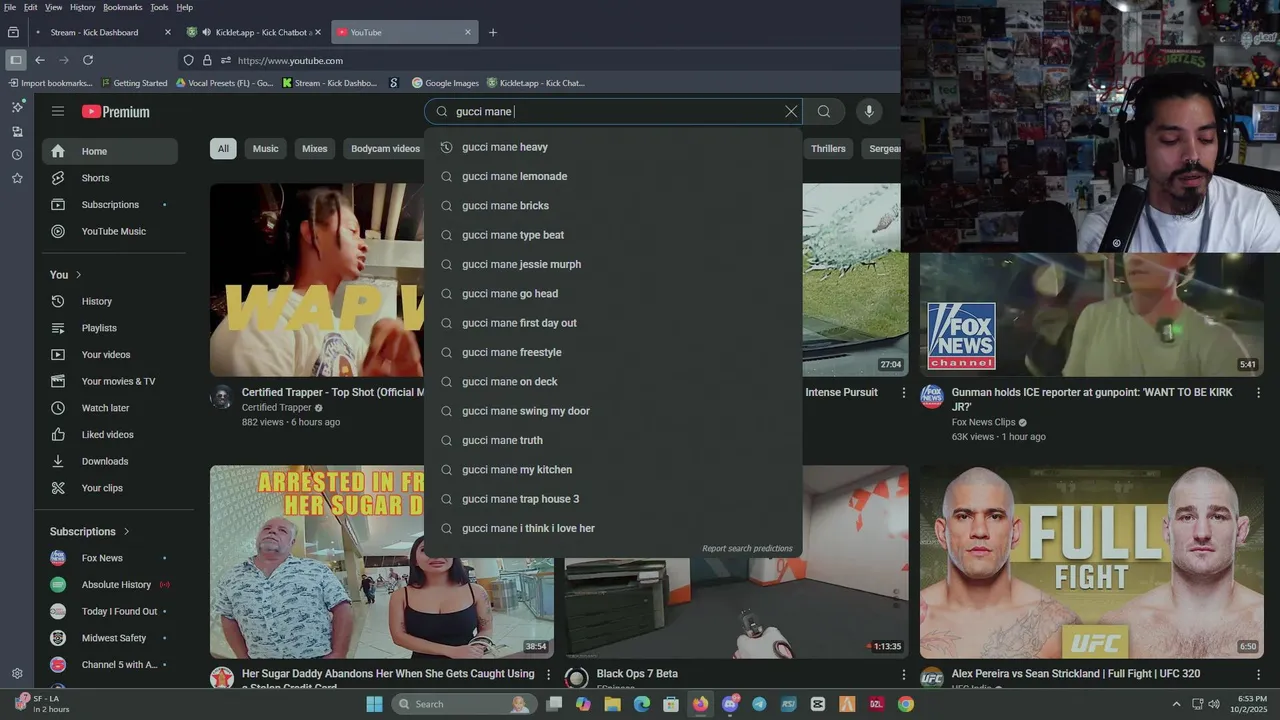Open Subscriptions in sidebar

pos(110,205)
